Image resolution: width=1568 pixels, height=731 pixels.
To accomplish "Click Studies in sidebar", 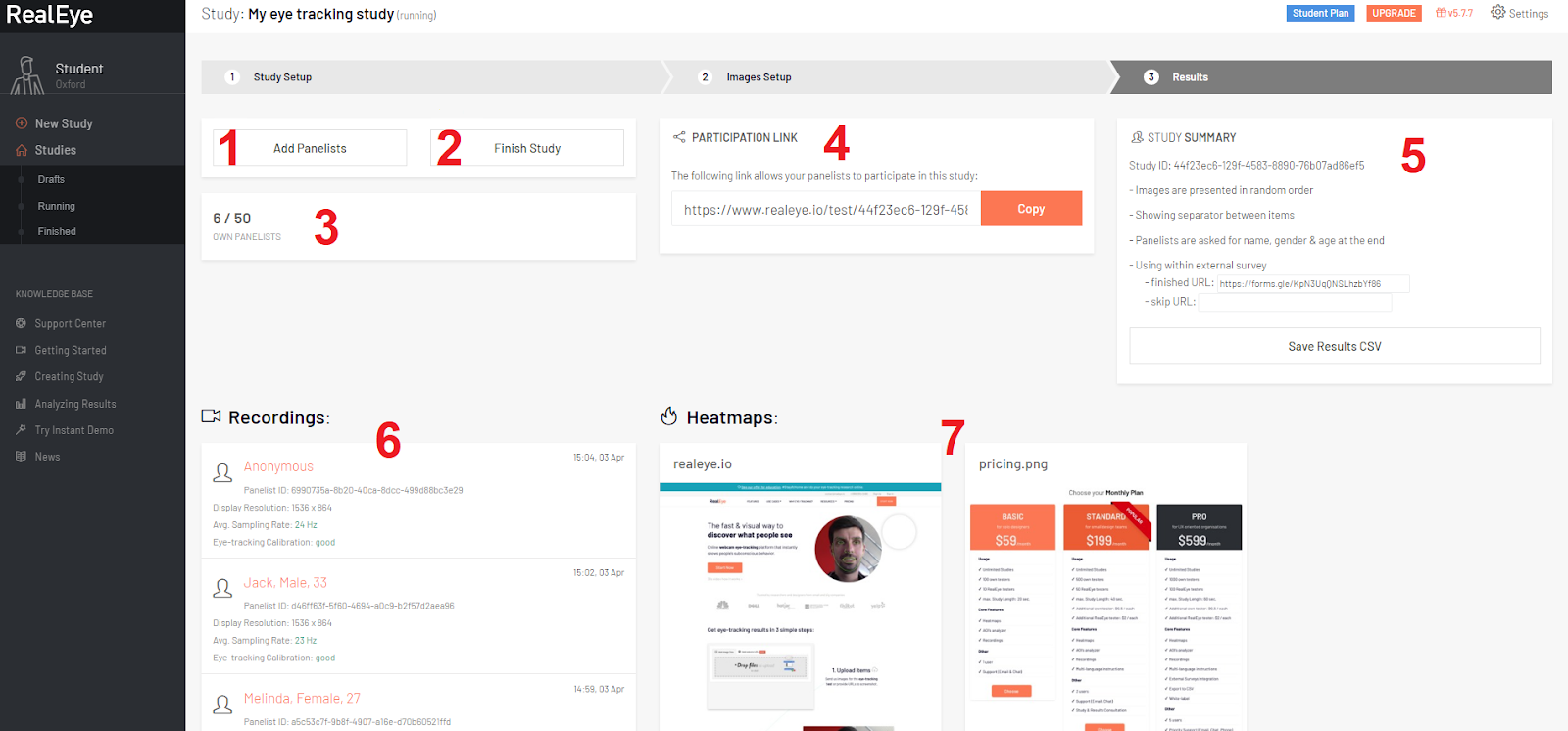I will click(56, 150).
